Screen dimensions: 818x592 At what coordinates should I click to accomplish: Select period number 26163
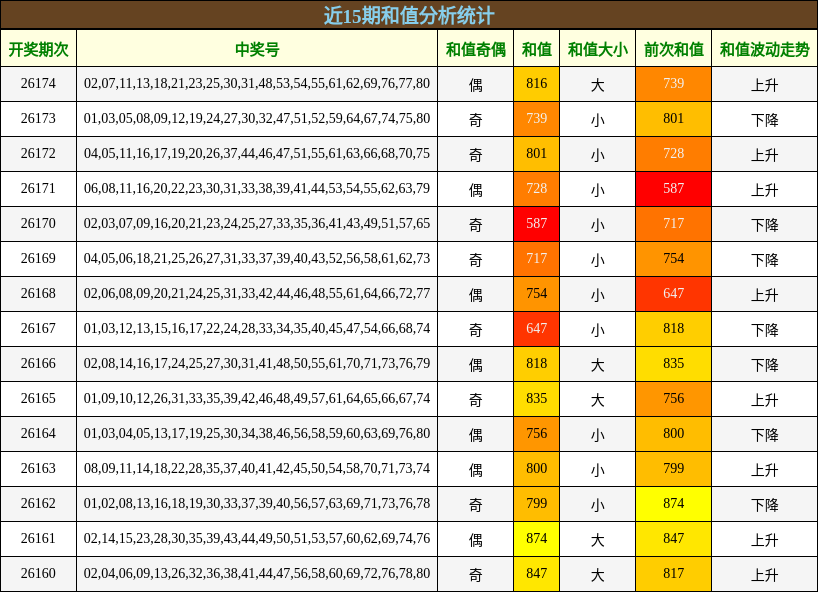point(38,468)
